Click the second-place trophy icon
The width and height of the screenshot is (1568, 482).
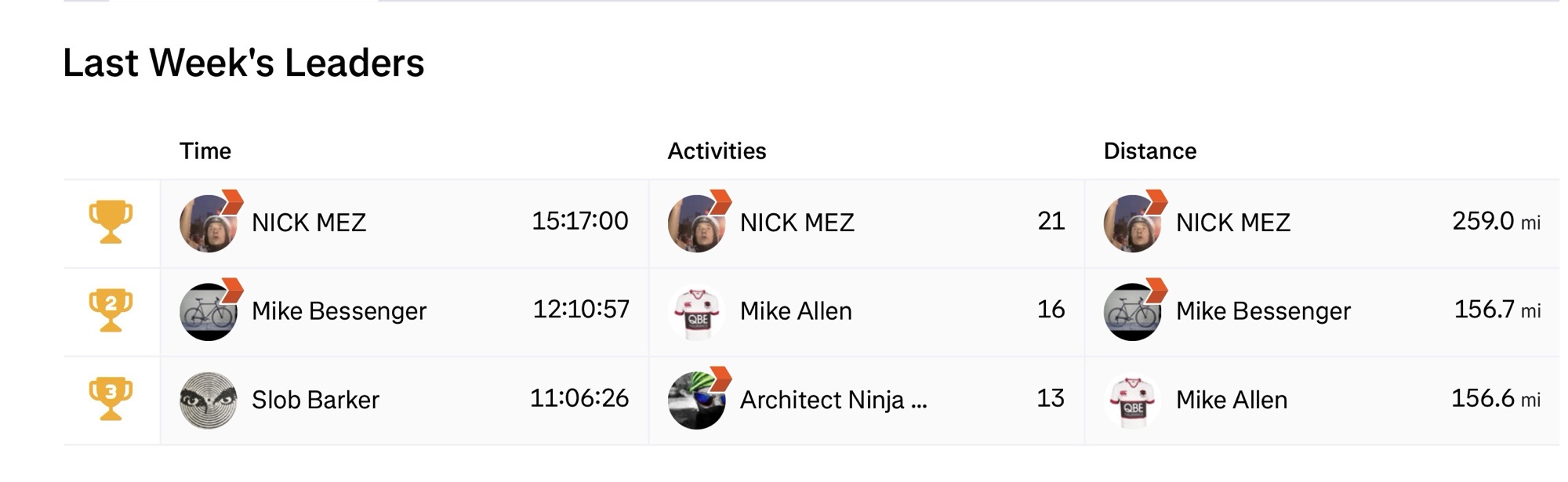point(111,311)
